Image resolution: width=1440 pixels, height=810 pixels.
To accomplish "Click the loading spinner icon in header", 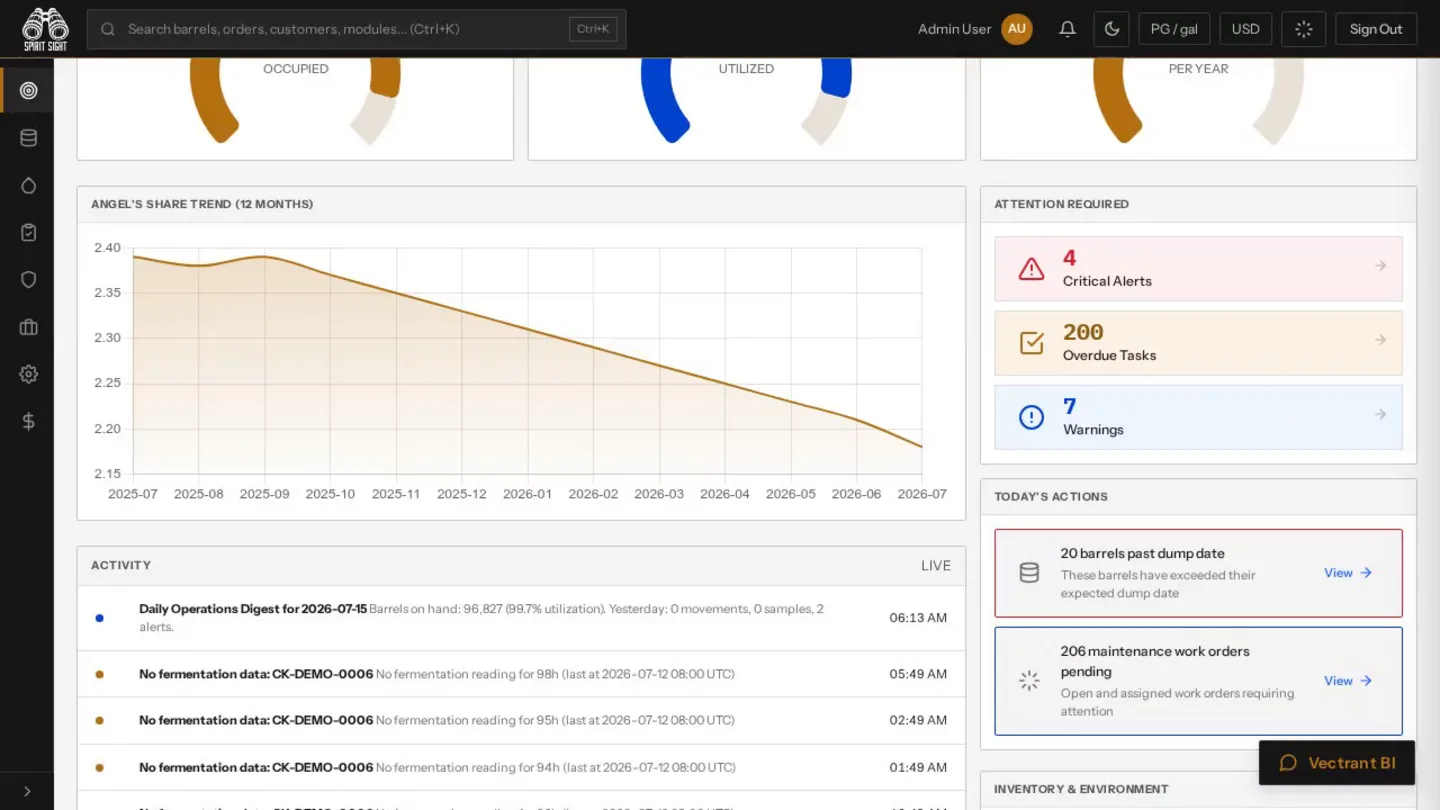I will (1303, 29).
